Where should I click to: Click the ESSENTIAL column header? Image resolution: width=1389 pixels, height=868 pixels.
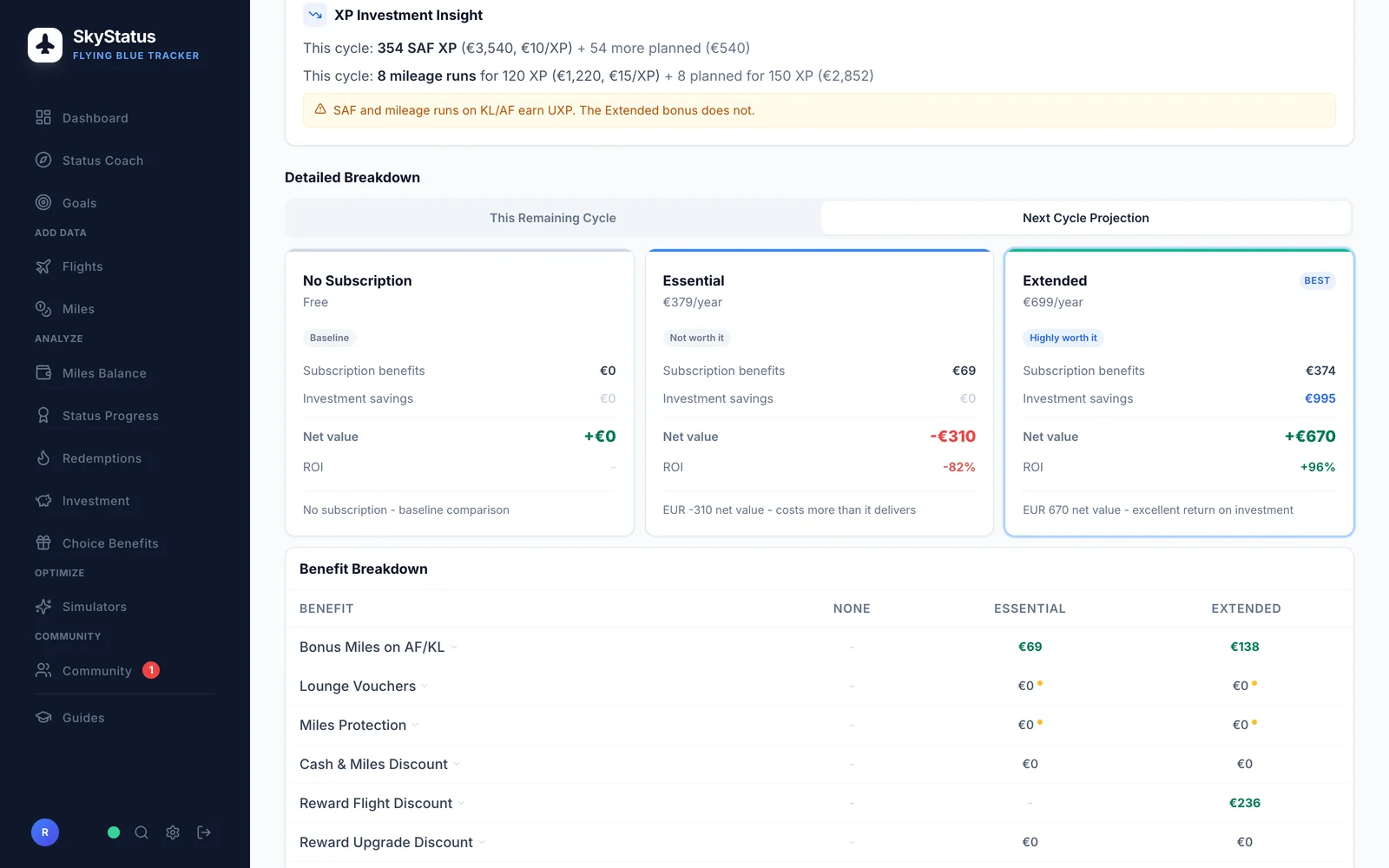coord(1030,608)
